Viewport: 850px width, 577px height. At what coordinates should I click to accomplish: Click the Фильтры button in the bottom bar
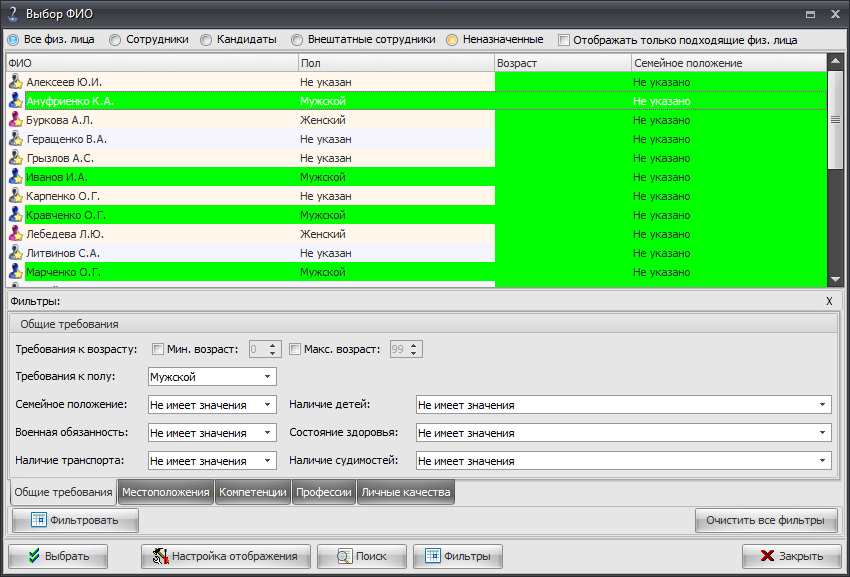click(458, 556)
